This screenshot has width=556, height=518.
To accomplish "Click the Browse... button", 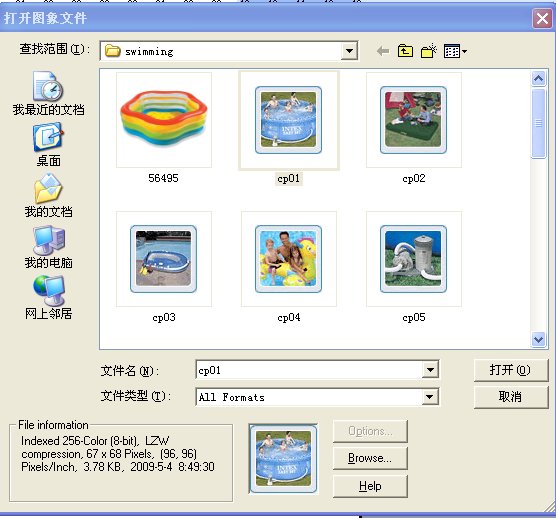I will click(x=370, y=458).
